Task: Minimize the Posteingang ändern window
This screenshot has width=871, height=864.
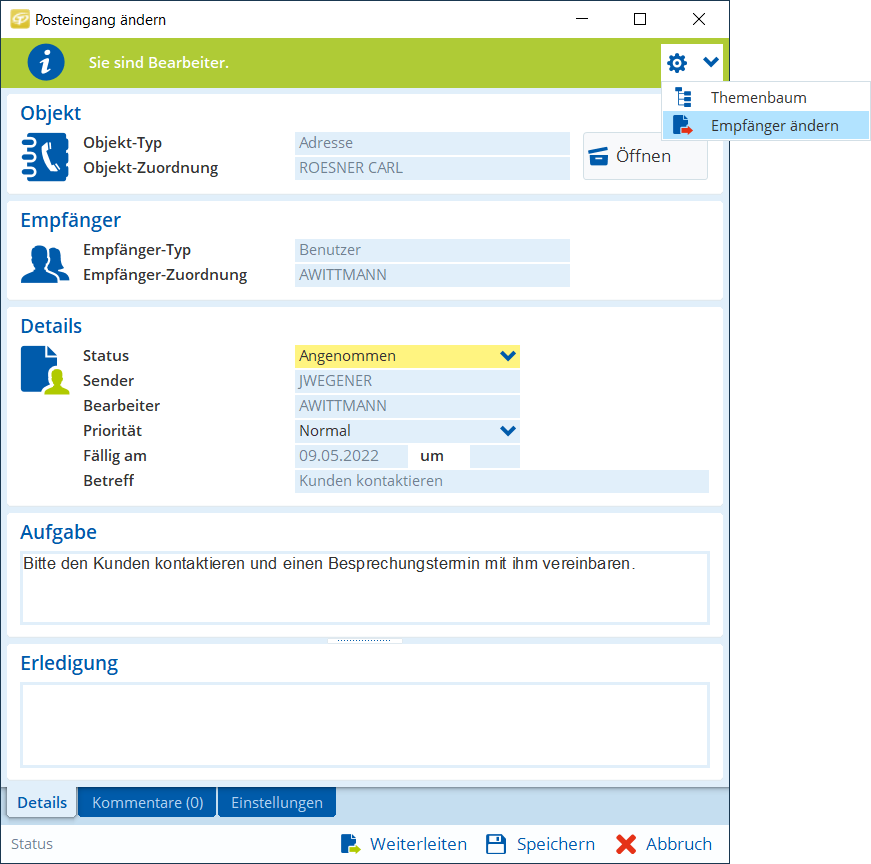Action: pos(582,19)
